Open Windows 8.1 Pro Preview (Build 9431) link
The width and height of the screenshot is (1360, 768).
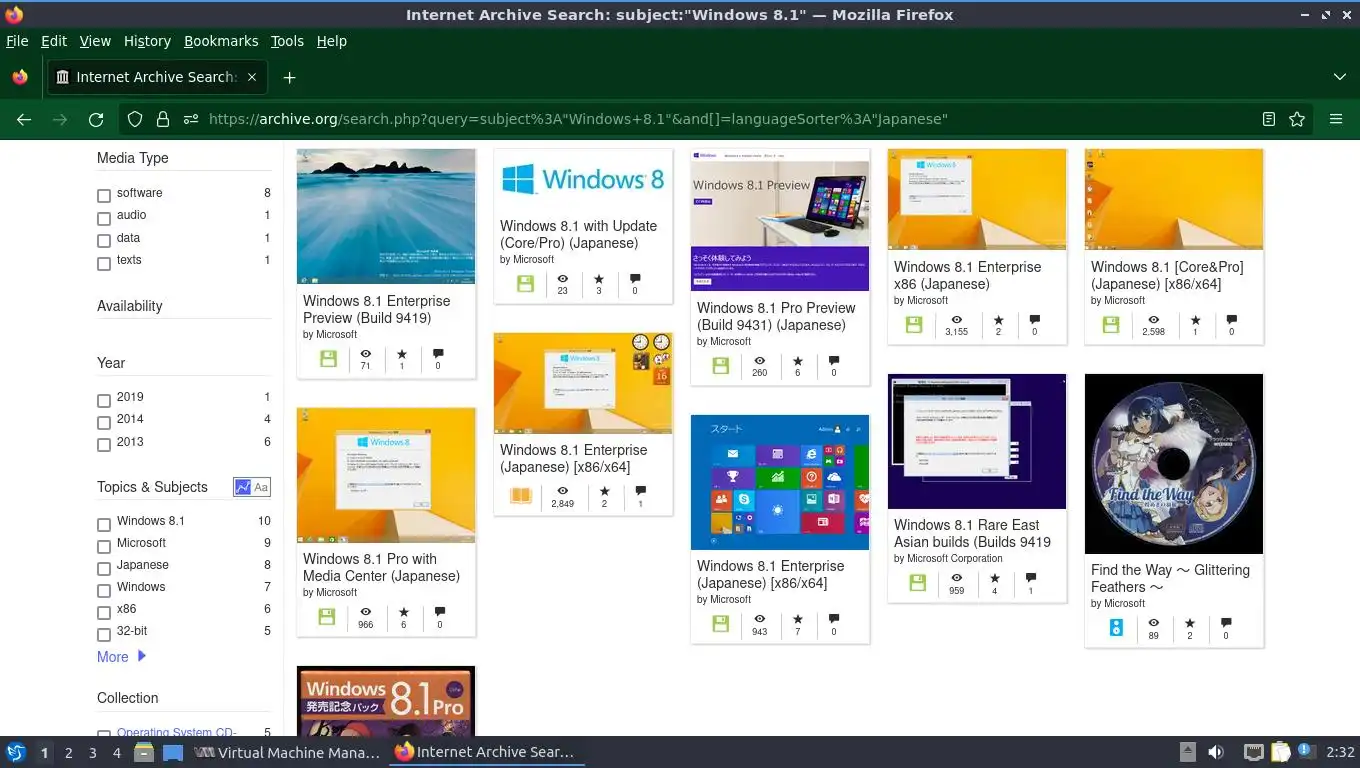click(776, 316)
